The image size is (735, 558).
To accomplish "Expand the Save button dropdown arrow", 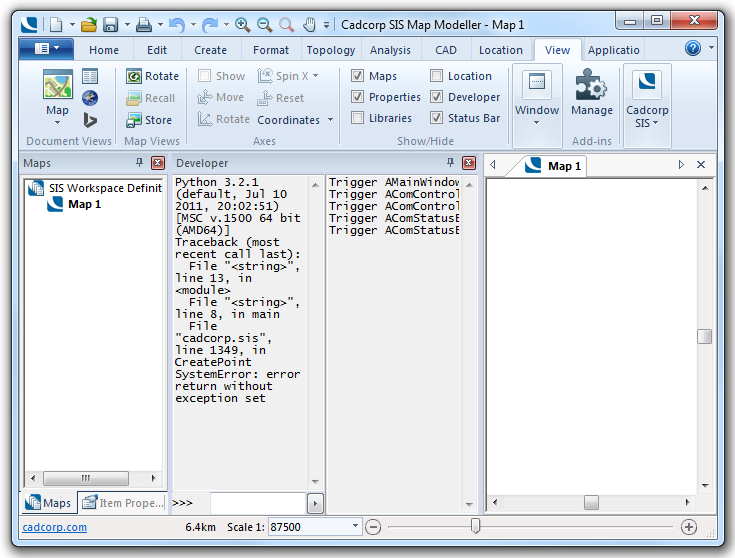I will point(127,24).
